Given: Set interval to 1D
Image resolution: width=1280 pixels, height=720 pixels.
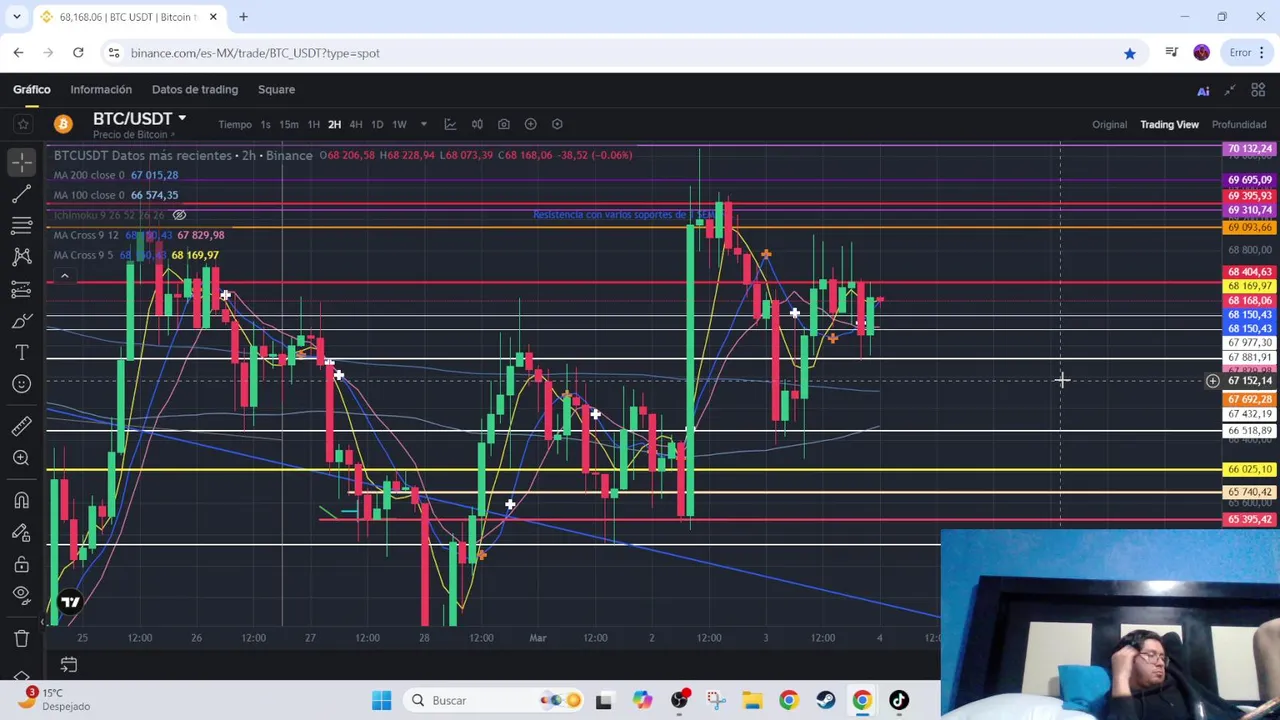Looking at the screenshot, I should 377,124.
